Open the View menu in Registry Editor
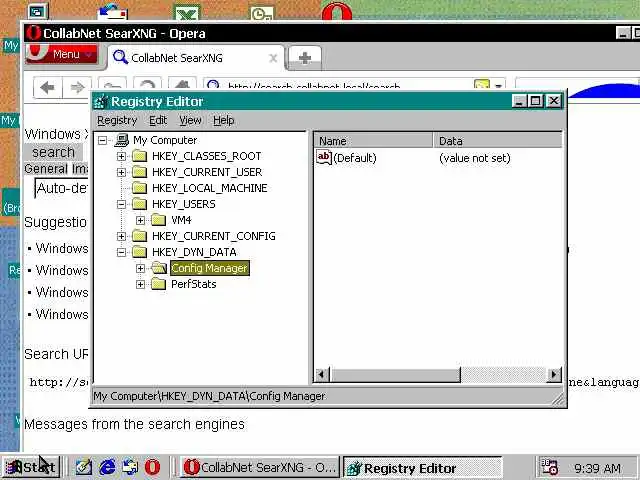The height and width of the screenshot is (480, 640). [190, 120]
